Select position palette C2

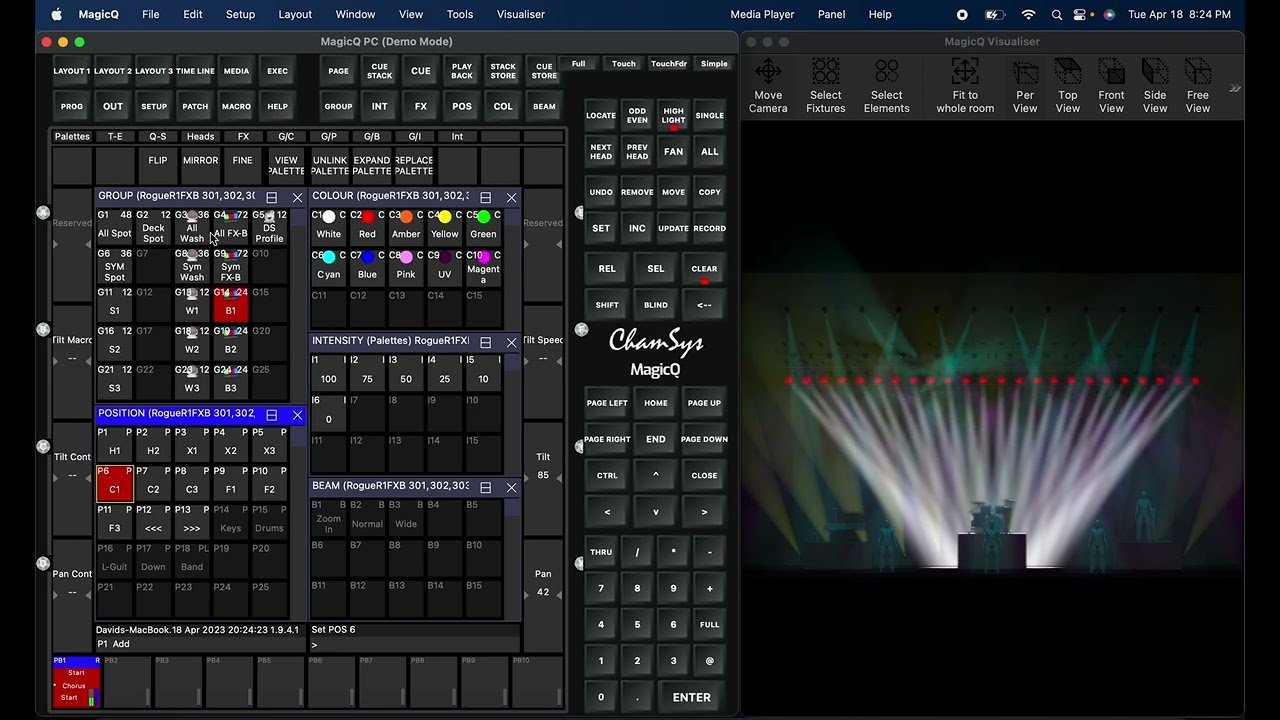(x=153, y=483)
